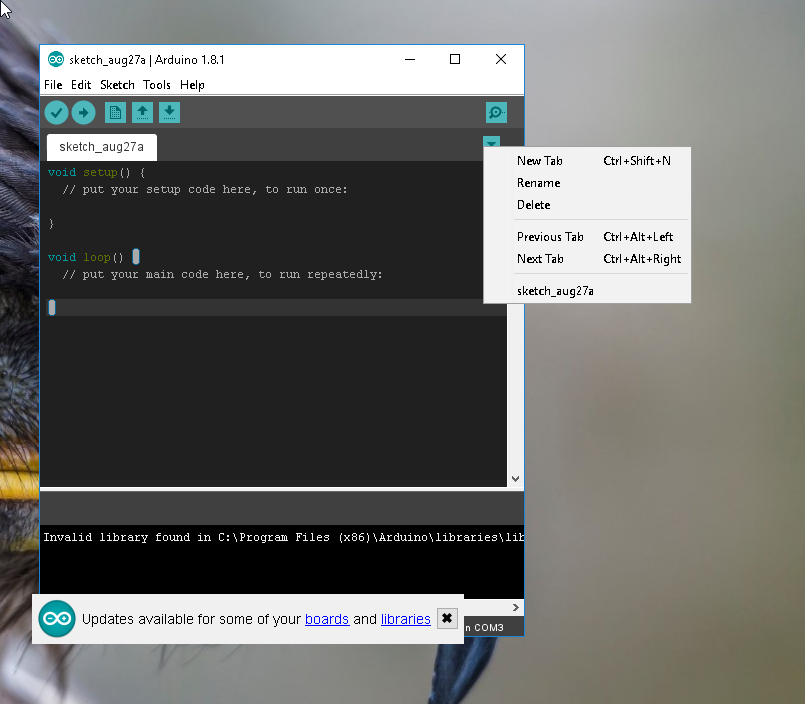Open the boards update link
This screenshot has height=704, width=805.
click(327, 619)
